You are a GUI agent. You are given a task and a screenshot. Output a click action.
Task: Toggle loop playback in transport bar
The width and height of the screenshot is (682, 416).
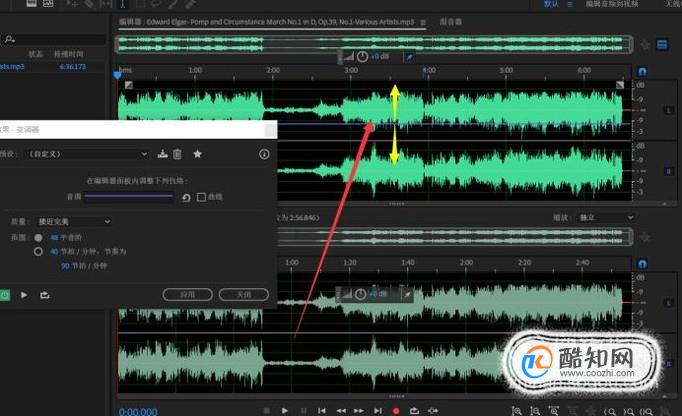click(x=414, y=411)
